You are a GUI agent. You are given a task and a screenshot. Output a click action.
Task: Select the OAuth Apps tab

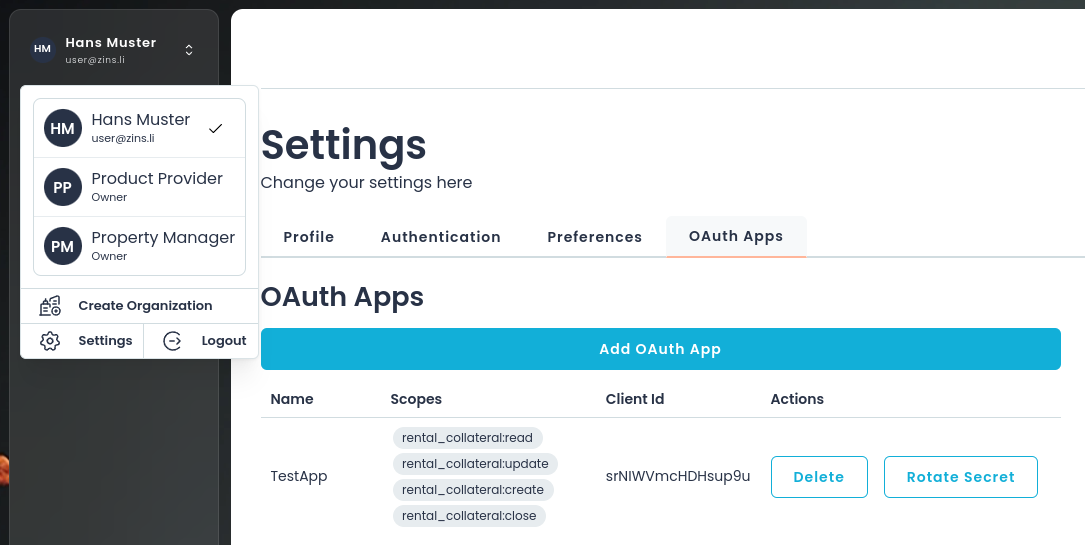click(736, 237)
